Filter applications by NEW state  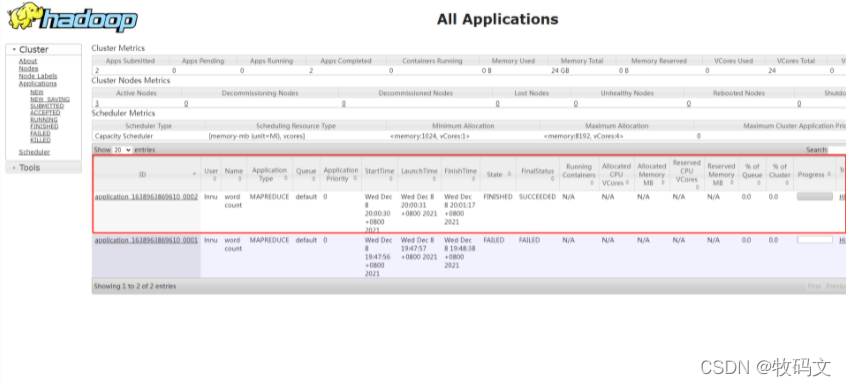[x=37, y=92]
